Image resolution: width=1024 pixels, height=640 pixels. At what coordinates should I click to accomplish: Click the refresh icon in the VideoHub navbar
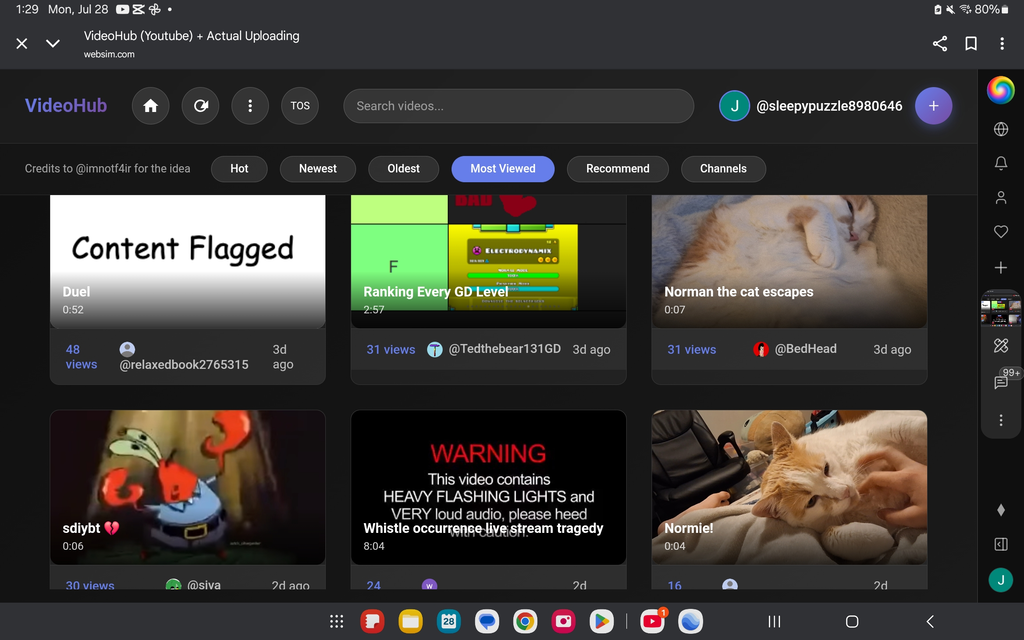click(200, 106)
